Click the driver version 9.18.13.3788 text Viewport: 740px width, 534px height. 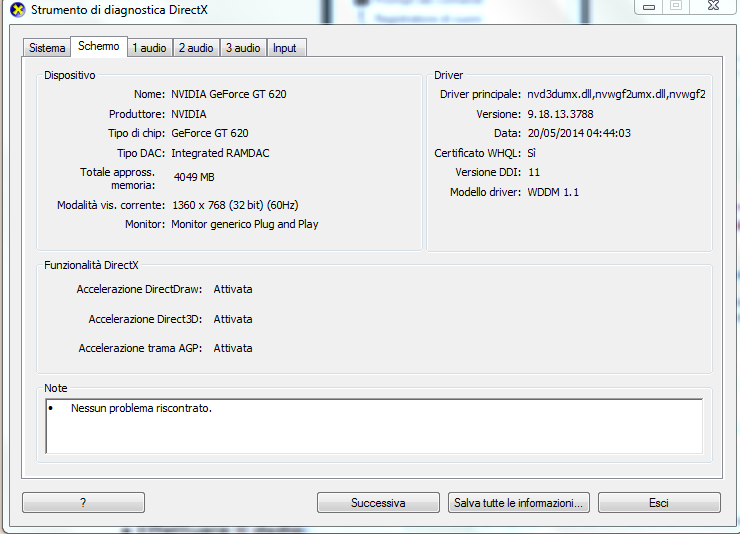(560, 114)
